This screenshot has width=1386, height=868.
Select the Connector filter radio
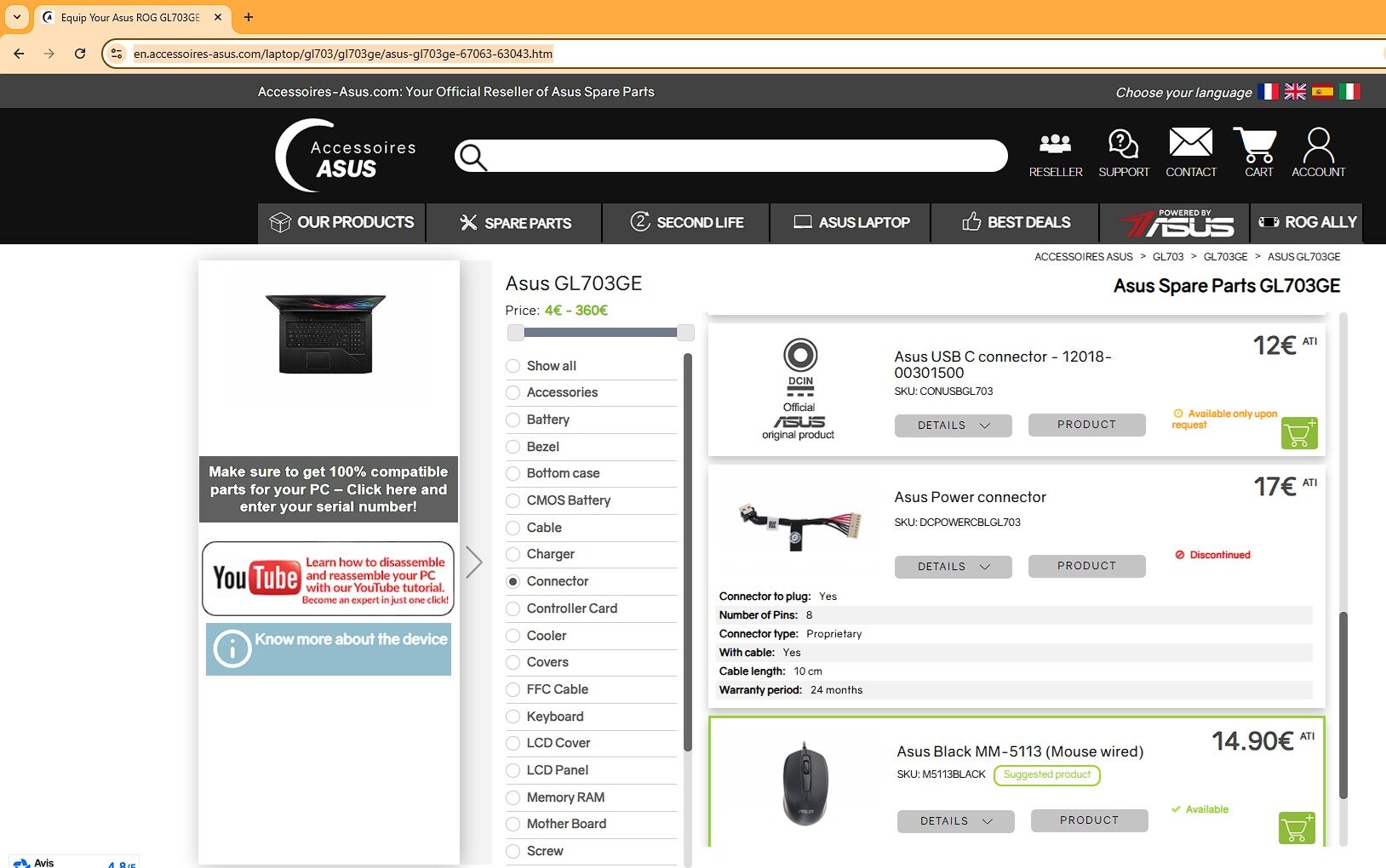(x=513, y=581)
